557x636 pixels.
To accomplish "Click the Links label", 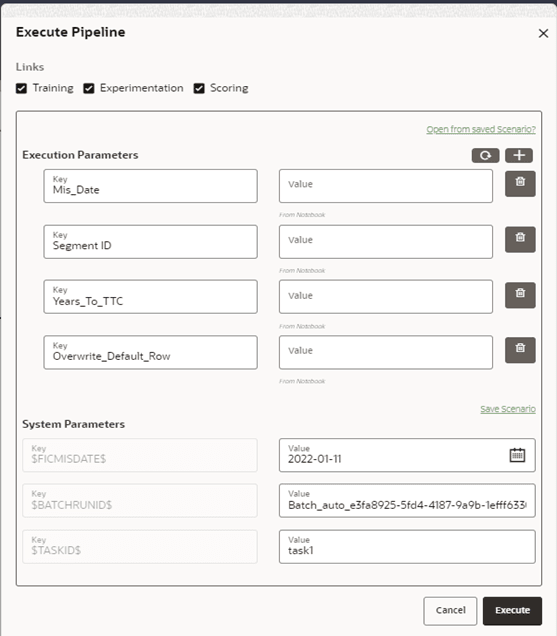I will pyautogui.click(x=30, y=67).
